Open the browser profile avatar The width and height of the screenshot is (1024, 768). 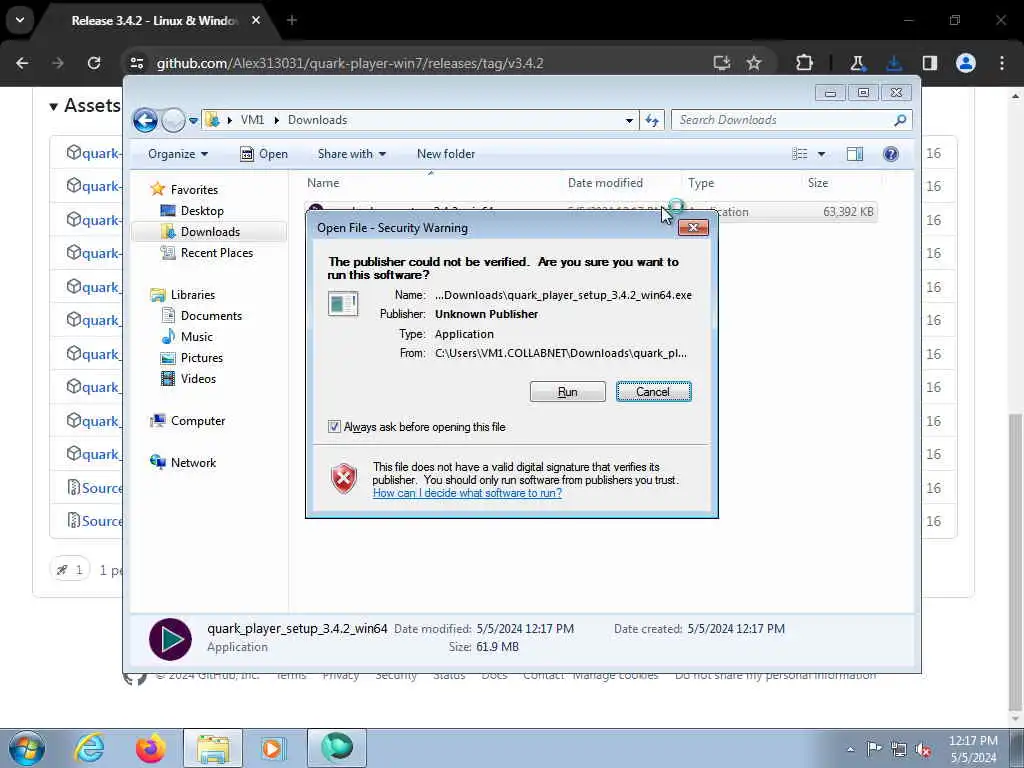pyautogui.click(x=966, y=63)
